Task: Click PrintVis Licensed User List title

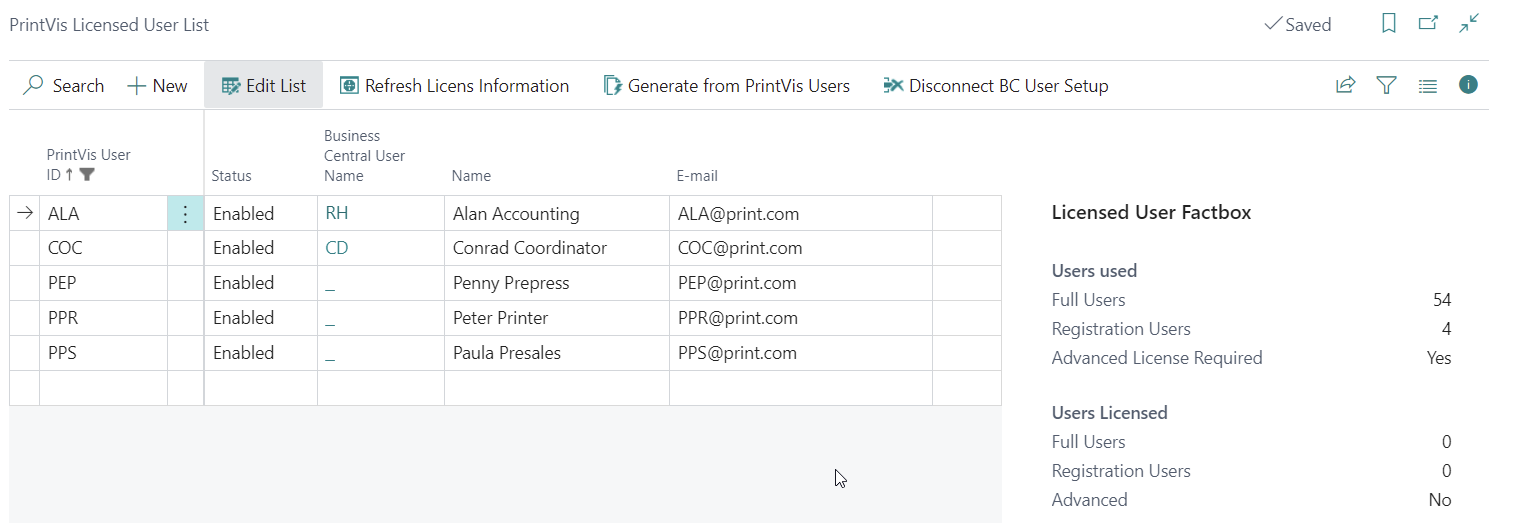Action: tap(109, 25)
